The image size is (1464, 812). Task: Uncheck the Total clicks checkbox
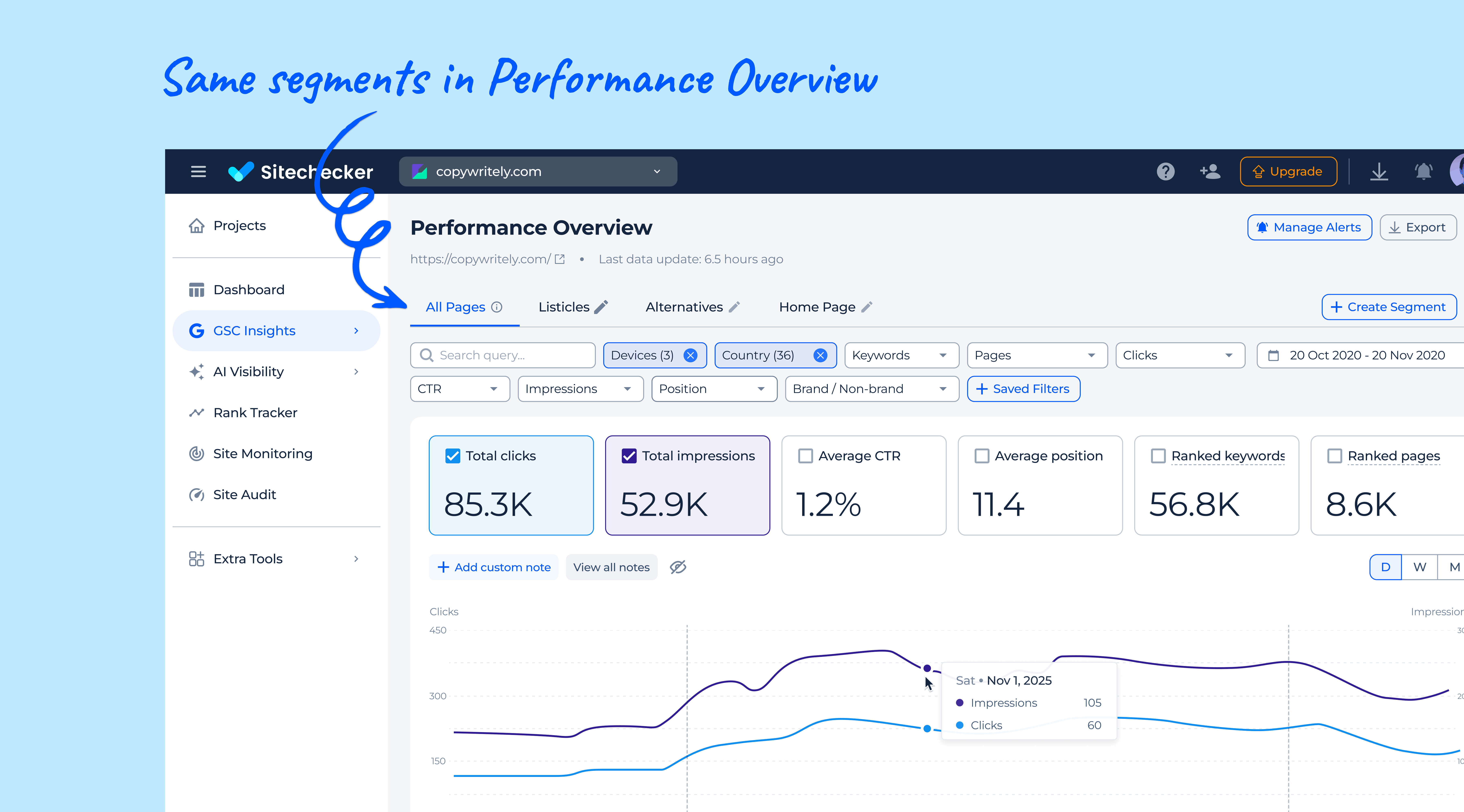click(453, 456)
